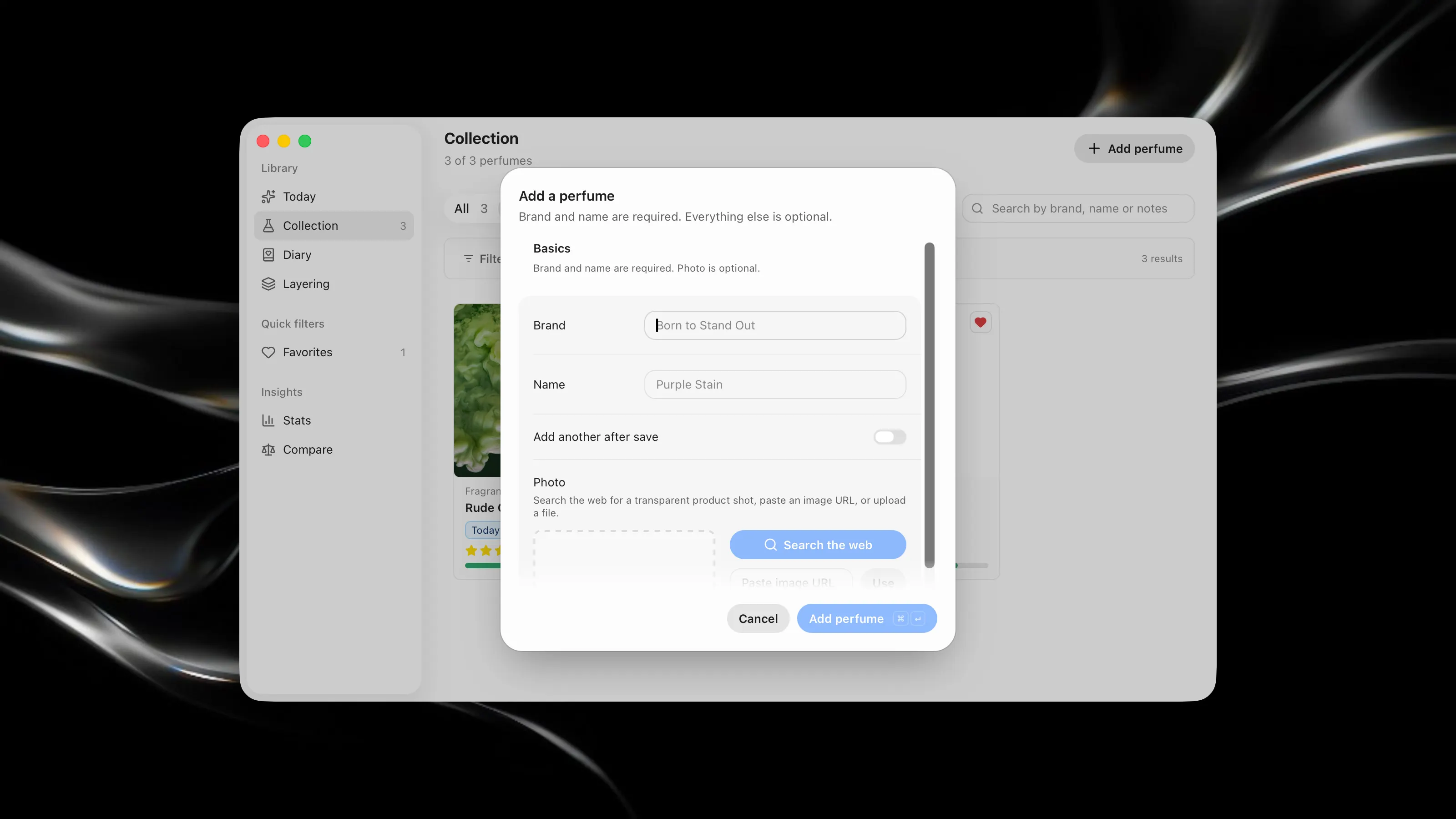1456x819 pixels.
Task: Select Collection in the sidebar
Action: pyautogui.click(x=334, y=226)
